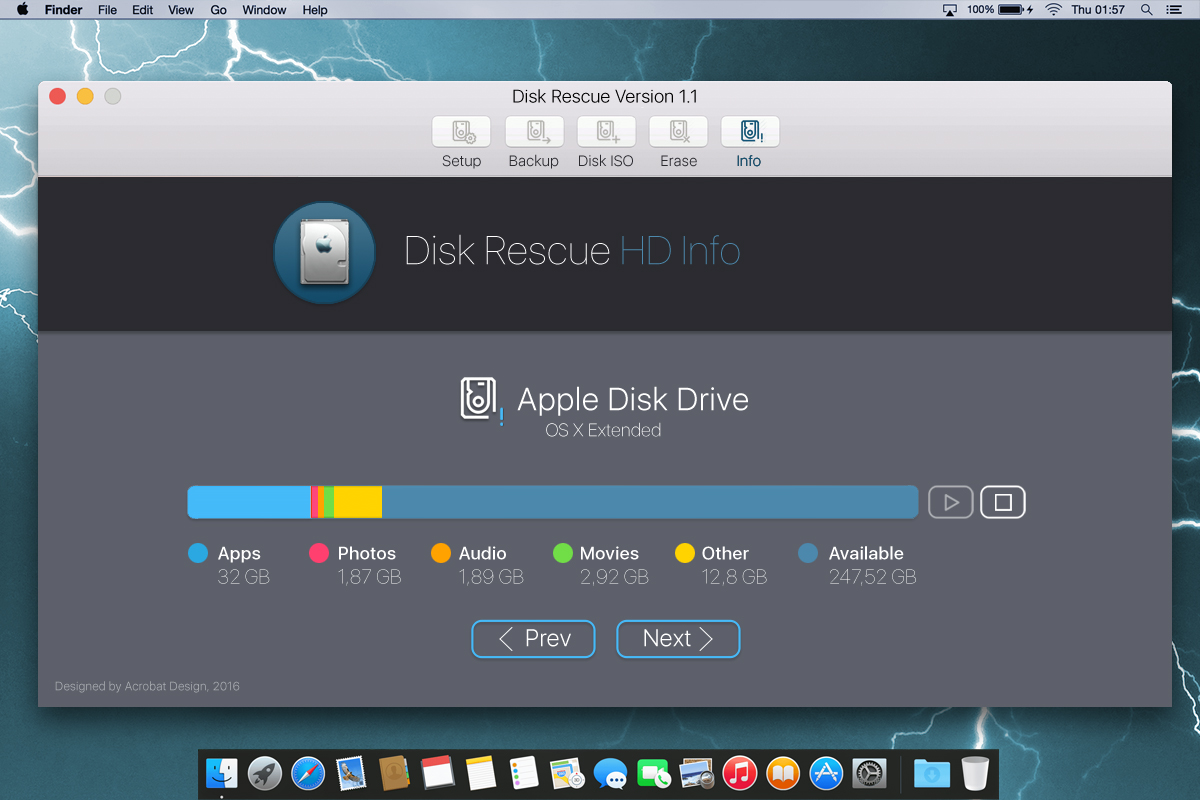Image resolution: width=1200 pixels, height=800 pixels.
Task: Click the "OS X Extended" format label
Action: click(603, 430)
